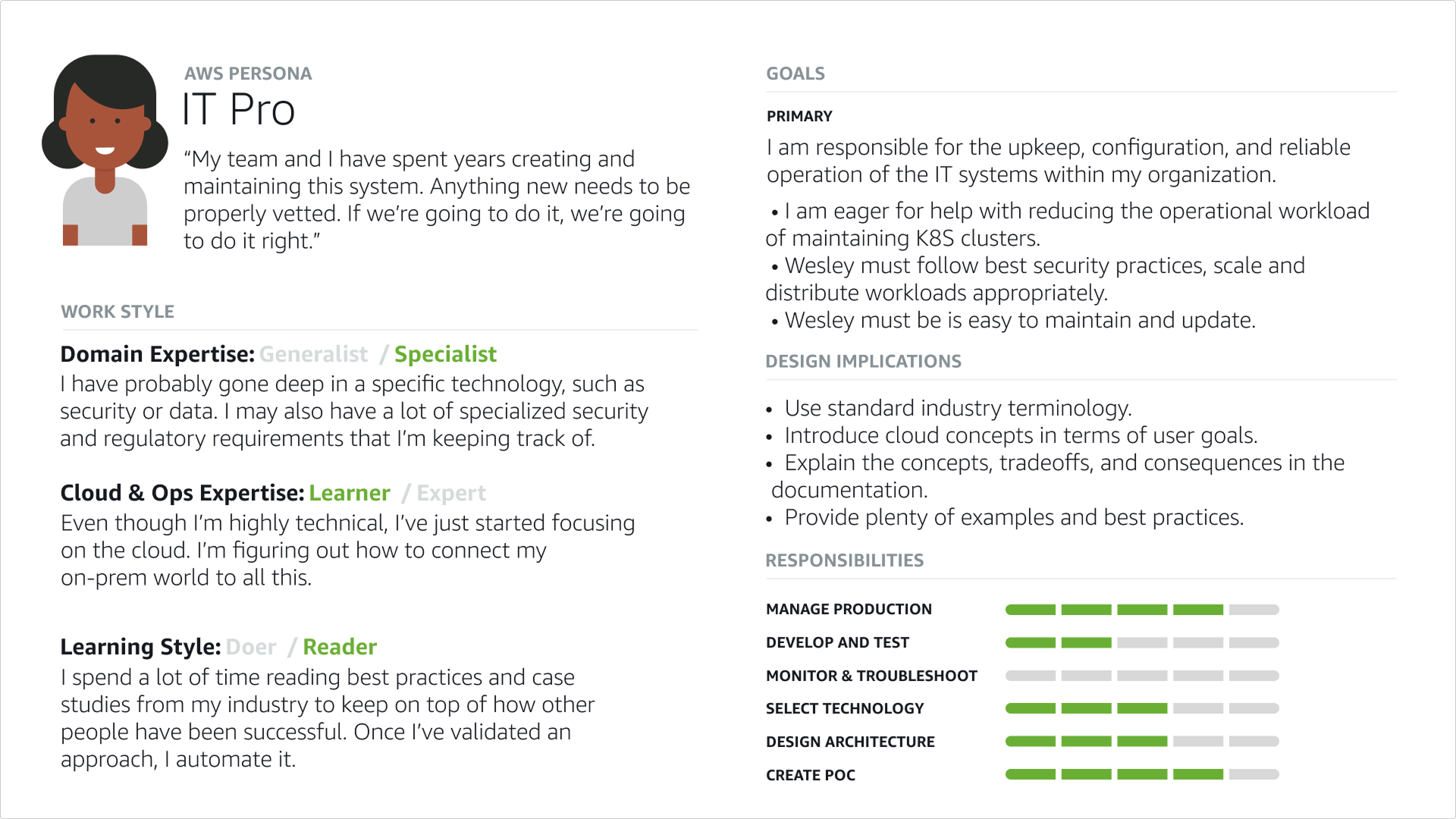Click the Design Architecture rating bar
This screenshot has width=1456, height=819.
pyautogui.click(x=1142, y=742)
